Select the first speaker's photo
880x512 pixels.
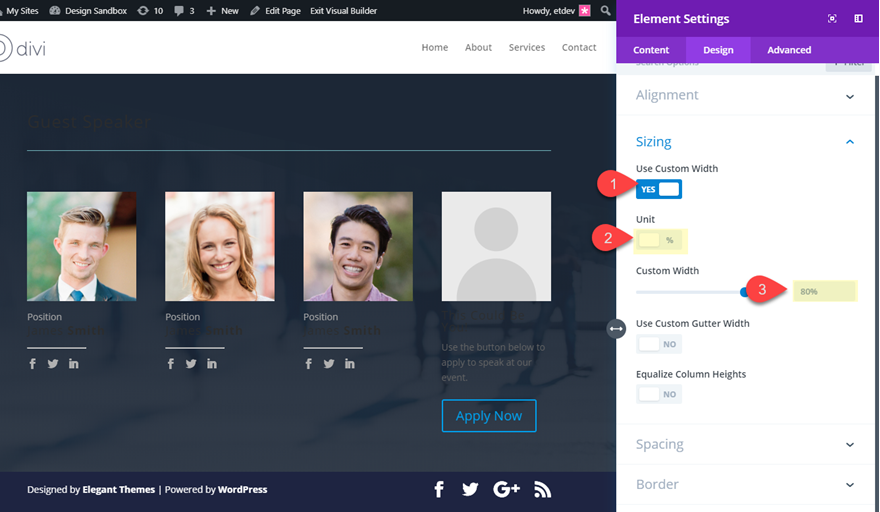pos(81,246)
